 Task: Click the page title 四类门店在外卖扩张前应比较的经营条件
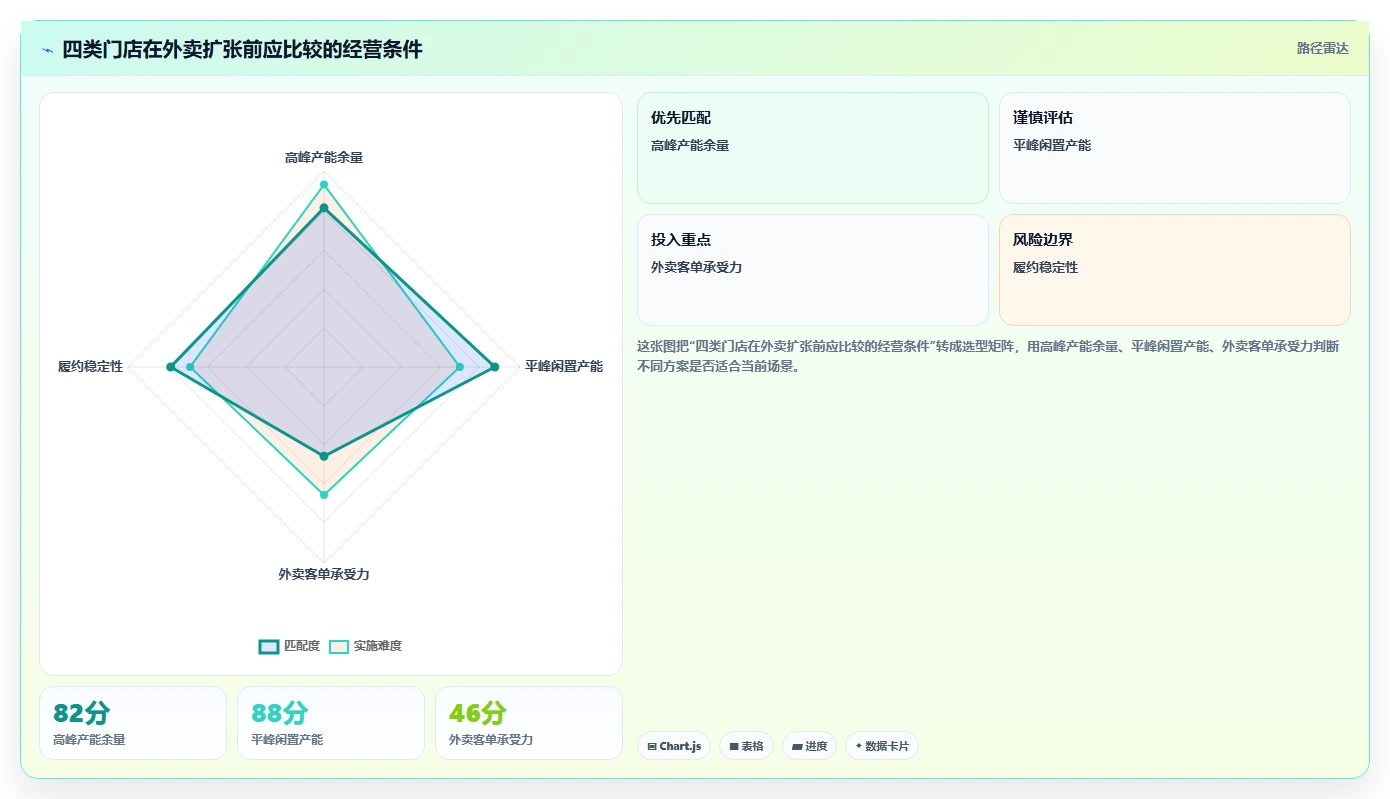tap(243, 50)
